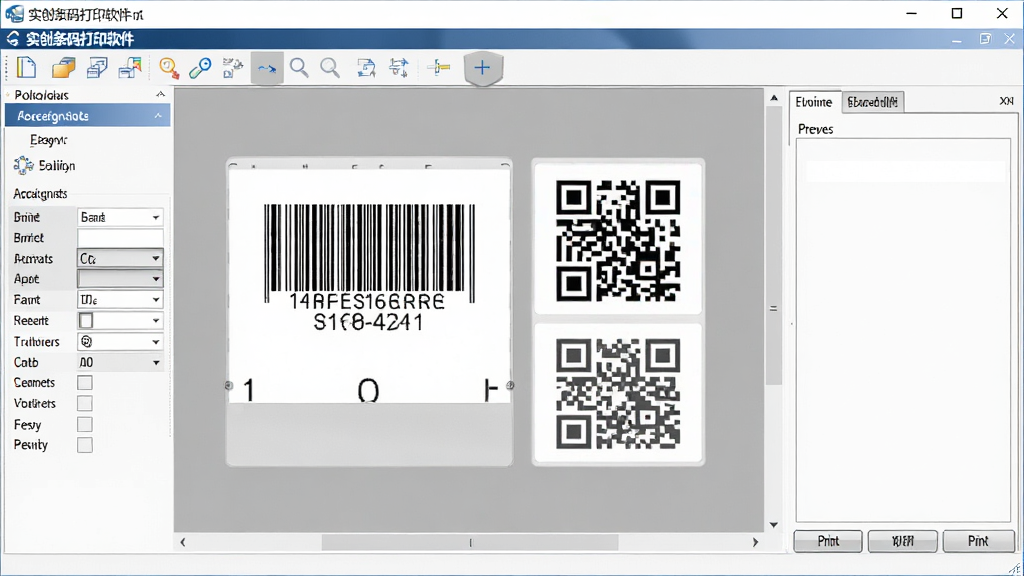The height and width of the screenshot is (576, 1024).
Task: Click the first gray magnifier zoom icon
Action: click(299, 68)
